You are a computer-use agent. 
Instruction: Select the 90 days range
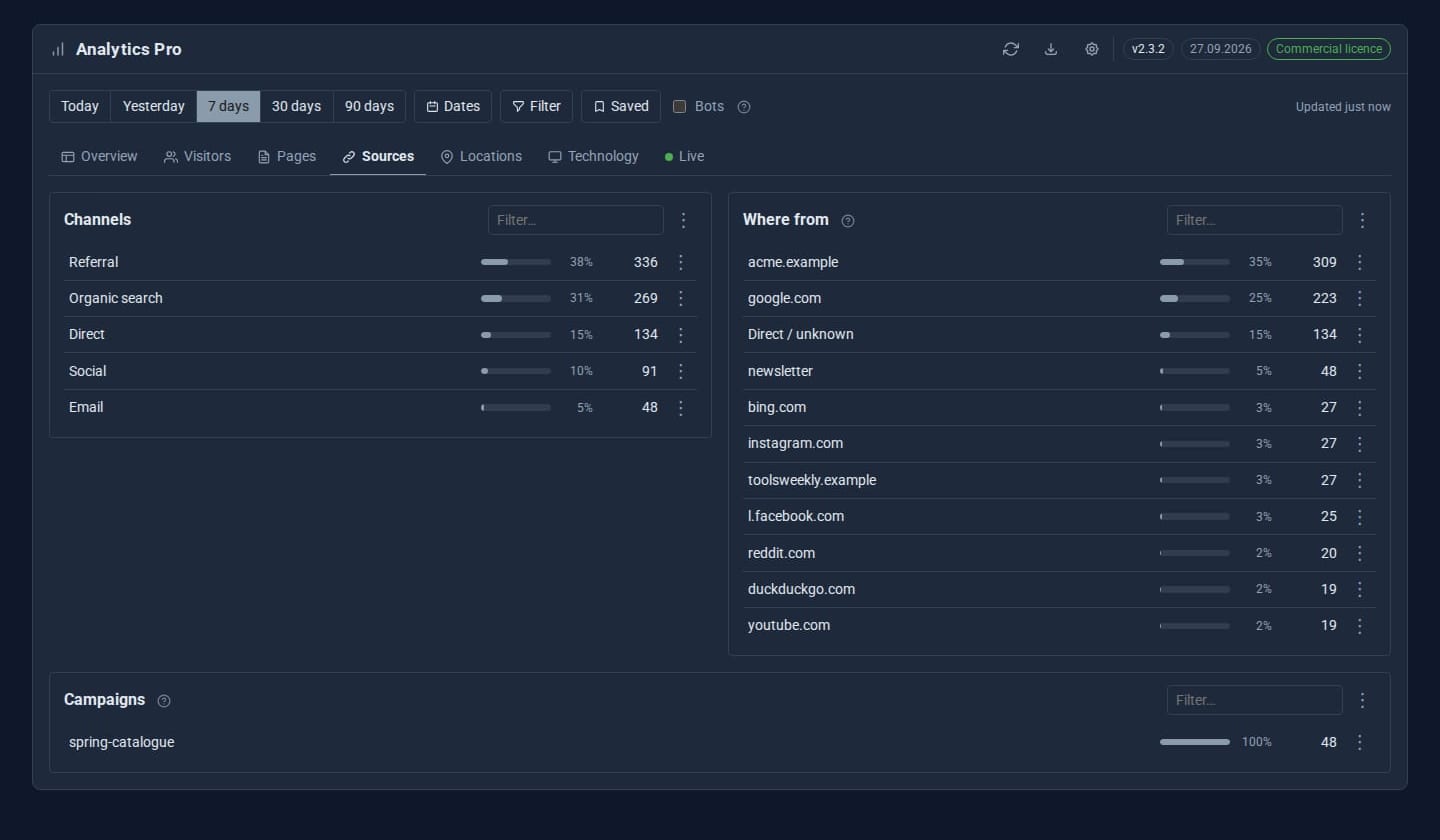click(x=370, y=106)
